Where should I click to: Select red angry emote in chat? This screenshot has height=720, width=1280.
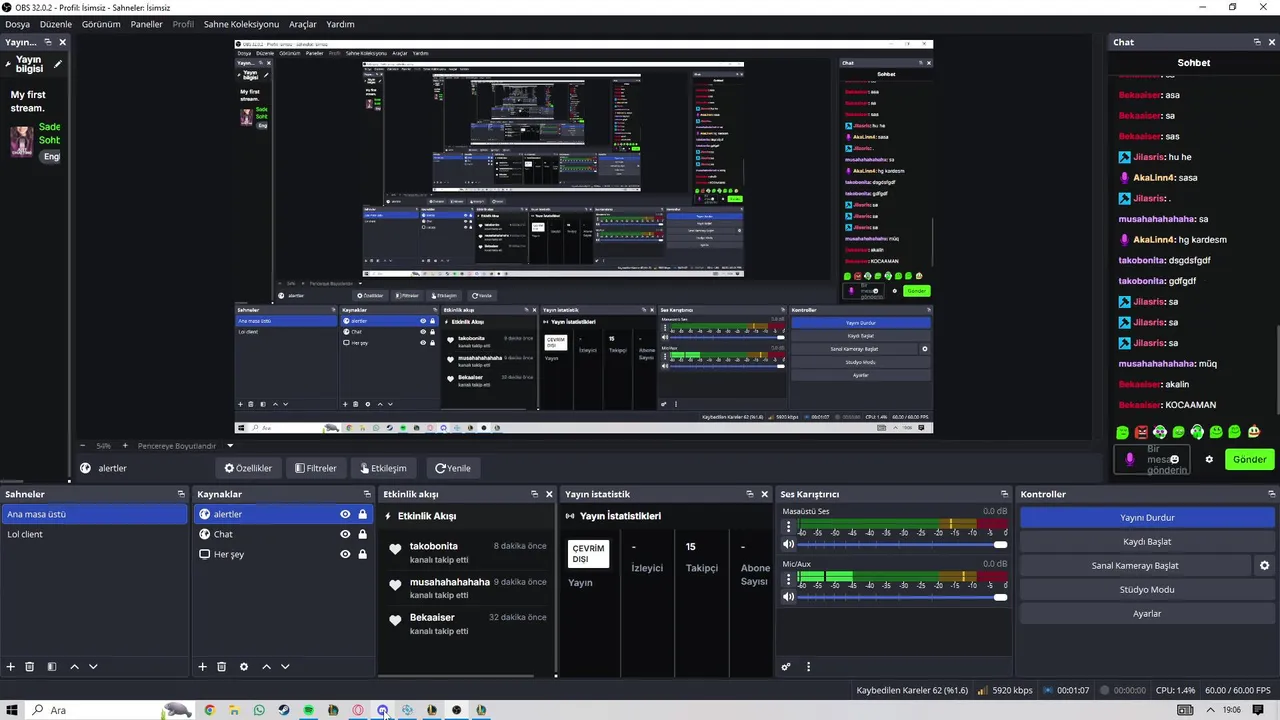pos(1141,432)
